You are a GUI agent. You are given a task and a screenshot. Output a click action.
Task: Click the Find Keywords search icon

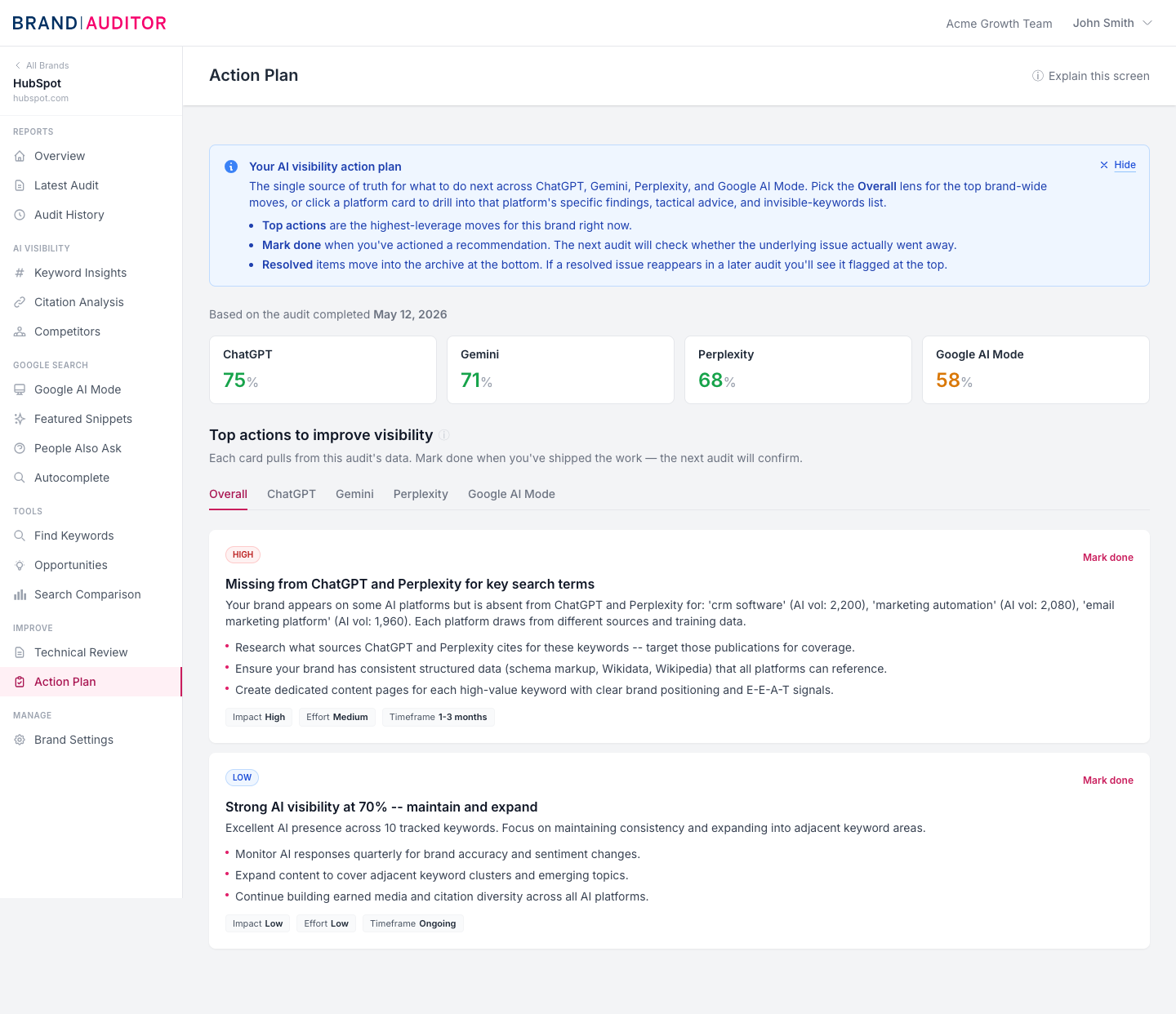[x=20, y=536]
